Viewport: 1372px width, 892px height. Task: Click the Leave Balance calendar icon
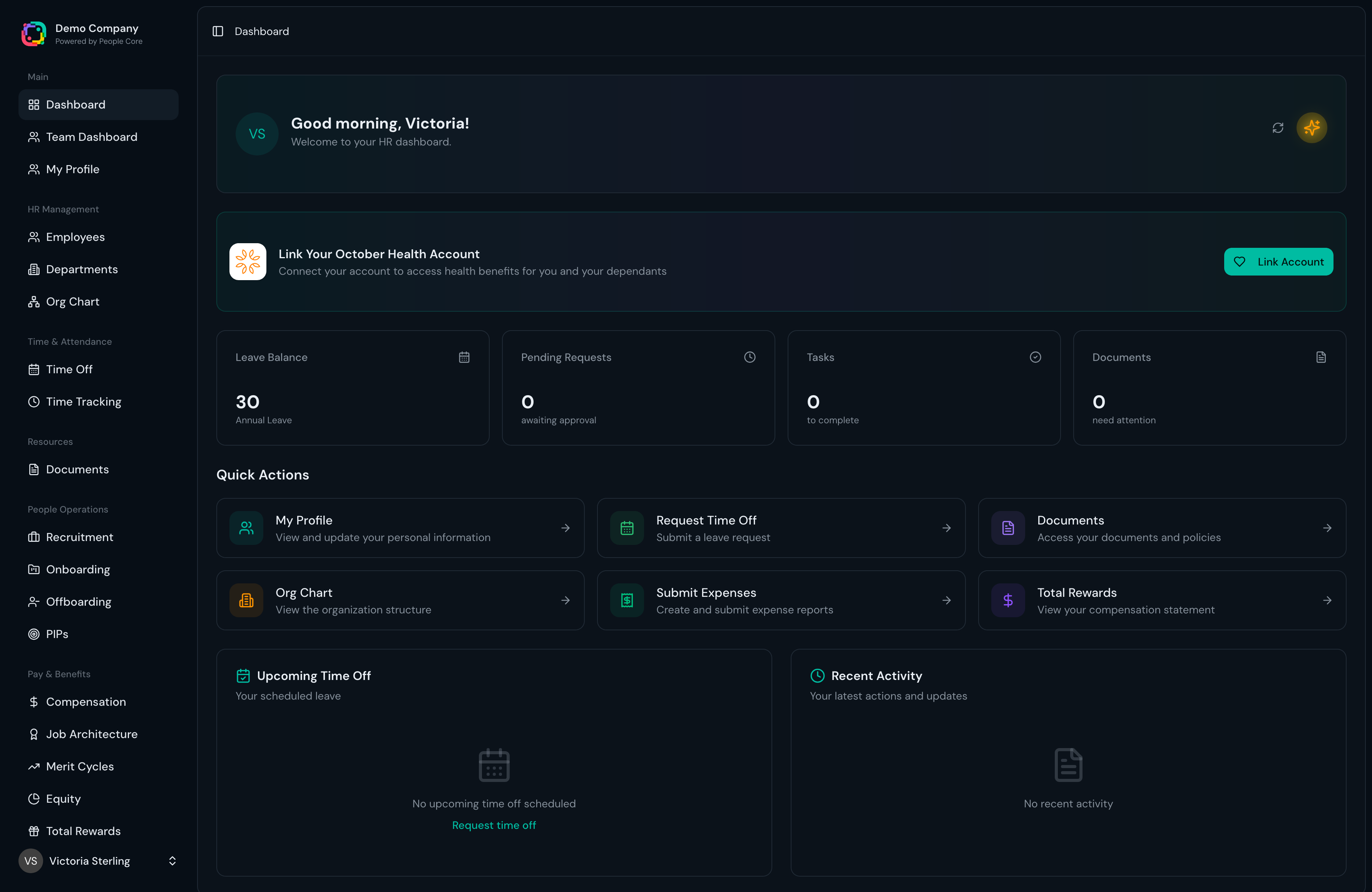[x=464, y=357]
